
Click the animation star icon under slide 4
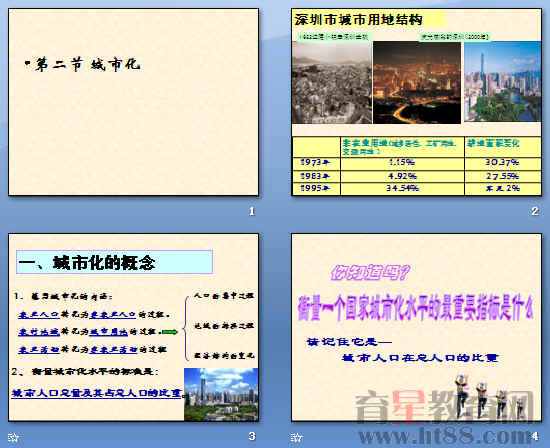tap(296, 437)
